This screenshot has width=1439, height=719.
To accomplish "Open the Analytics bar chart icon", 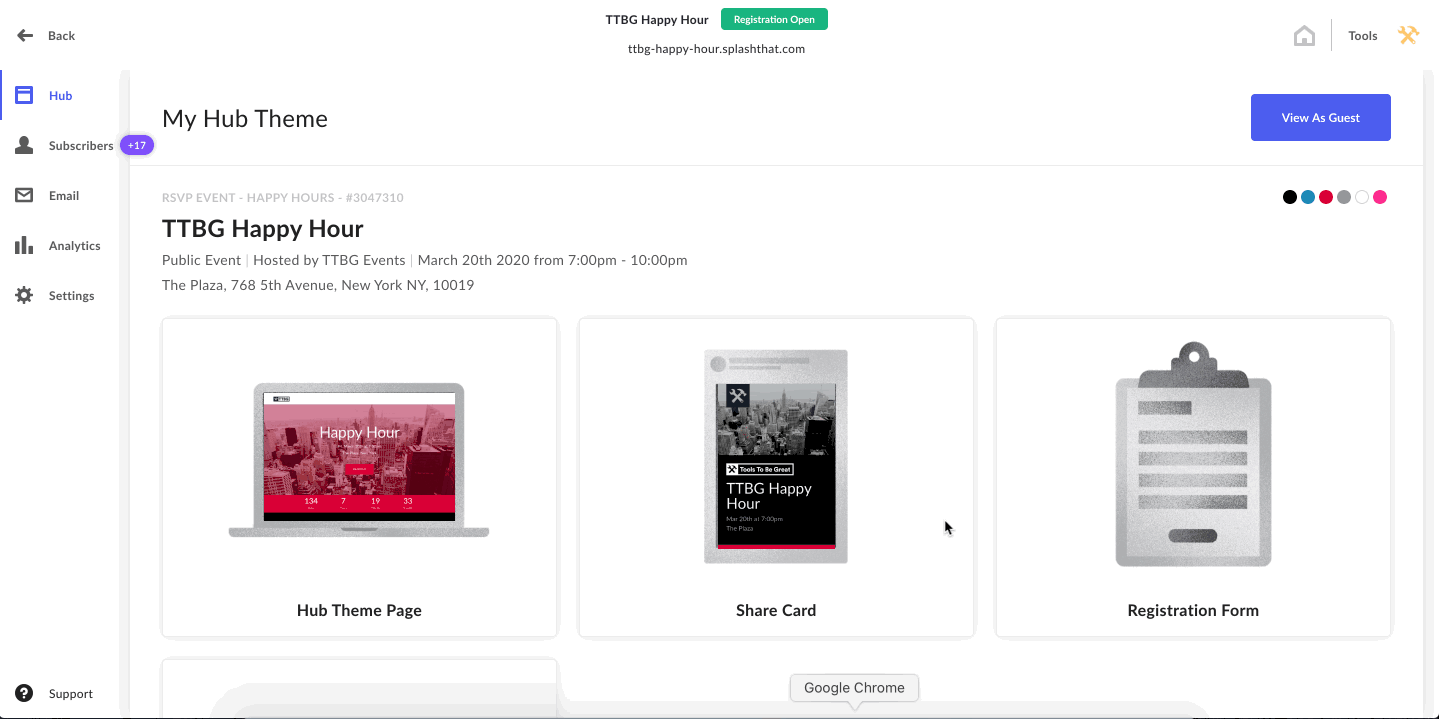I will (x=24, y=246).
